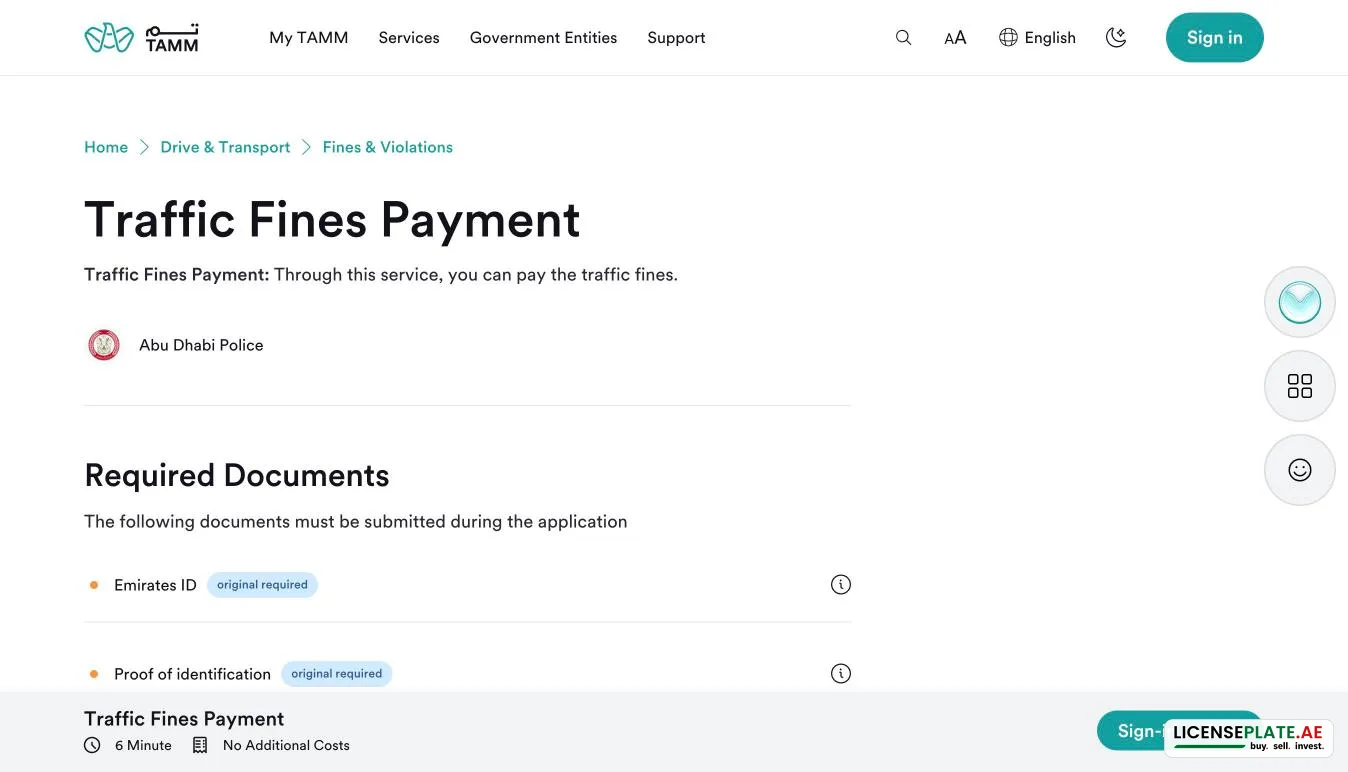
Task: Open Drive & Transport breadcrumb
Action: [x=225, y=147]
